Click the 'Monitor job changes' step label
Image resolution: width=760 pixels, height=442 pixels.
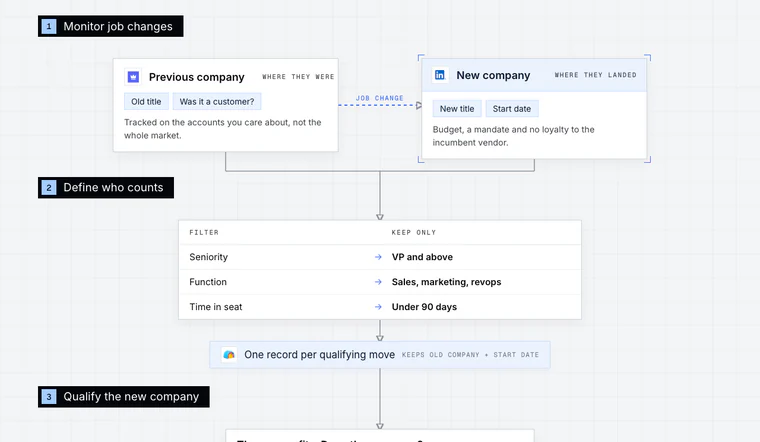pyautogui.click(x=111, y=26)
